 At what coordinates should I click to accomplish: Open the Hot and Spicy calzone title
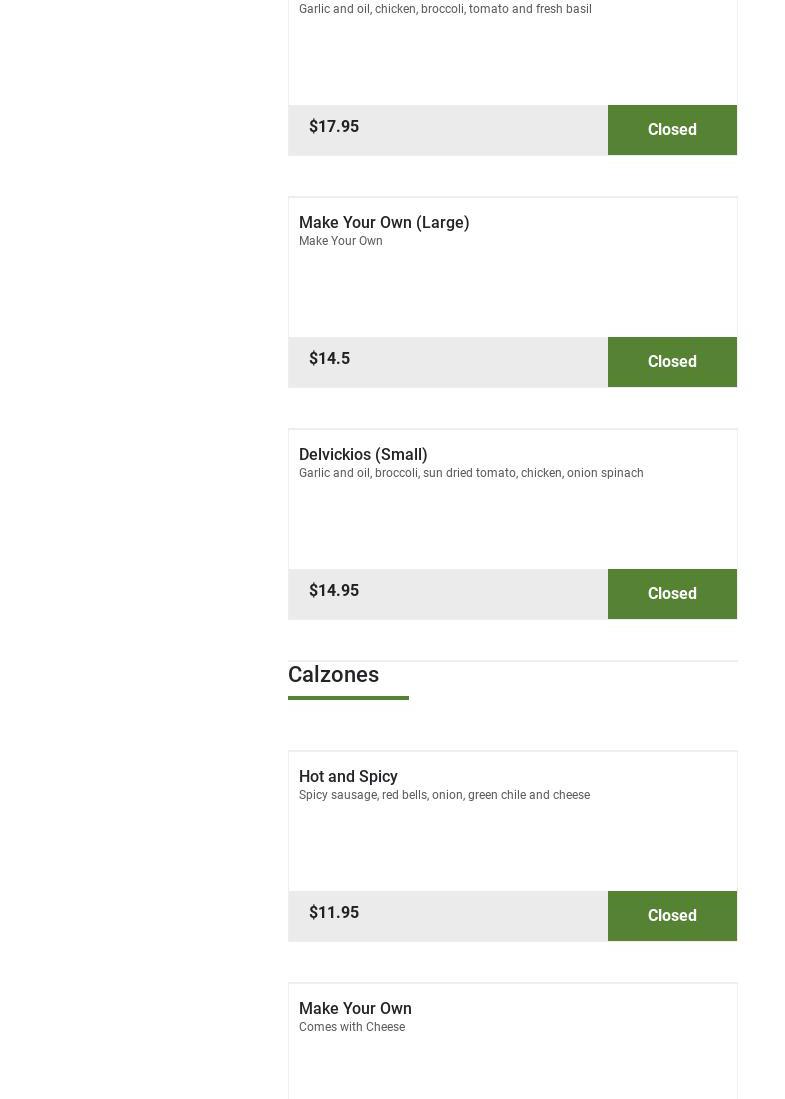click(x=348, y=777)
